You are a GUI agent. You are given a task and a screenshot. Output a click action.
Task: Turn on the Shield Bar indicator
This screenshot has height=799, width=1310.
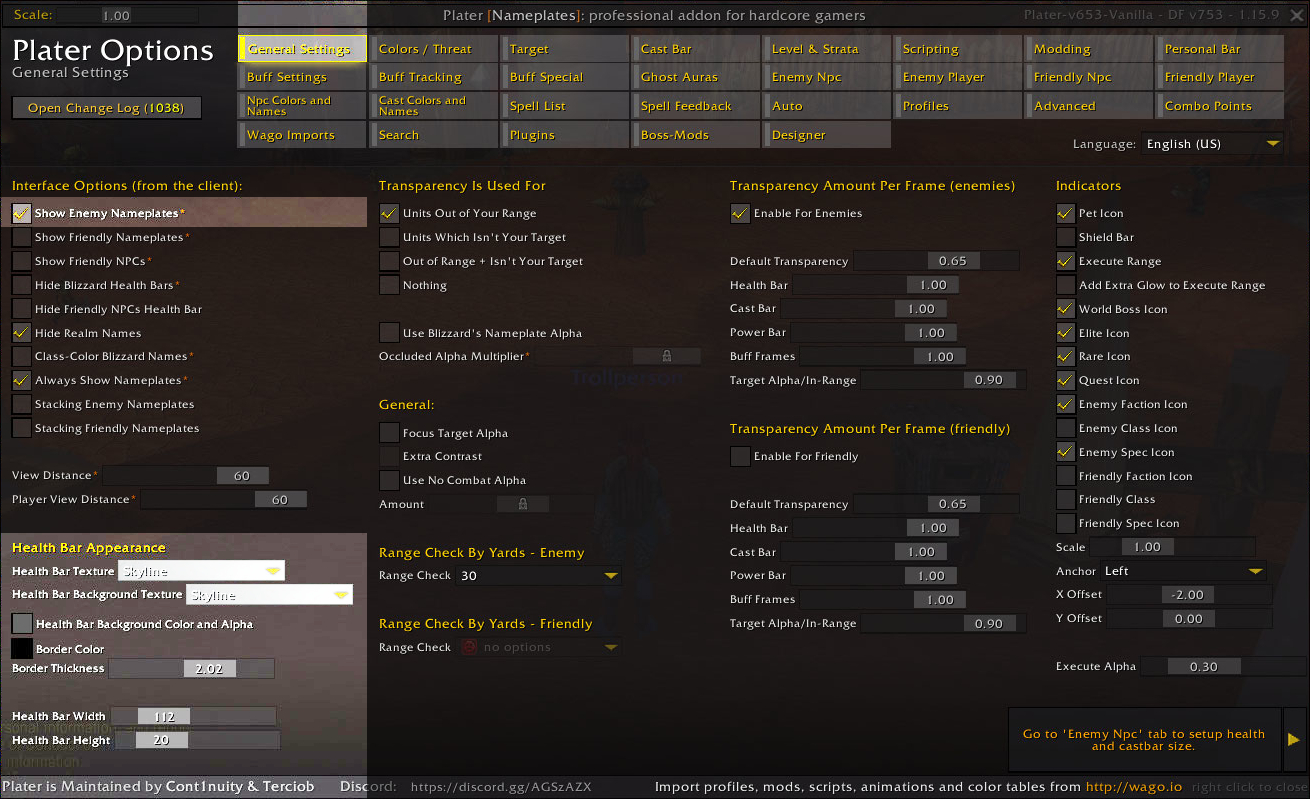(1066, 237)
